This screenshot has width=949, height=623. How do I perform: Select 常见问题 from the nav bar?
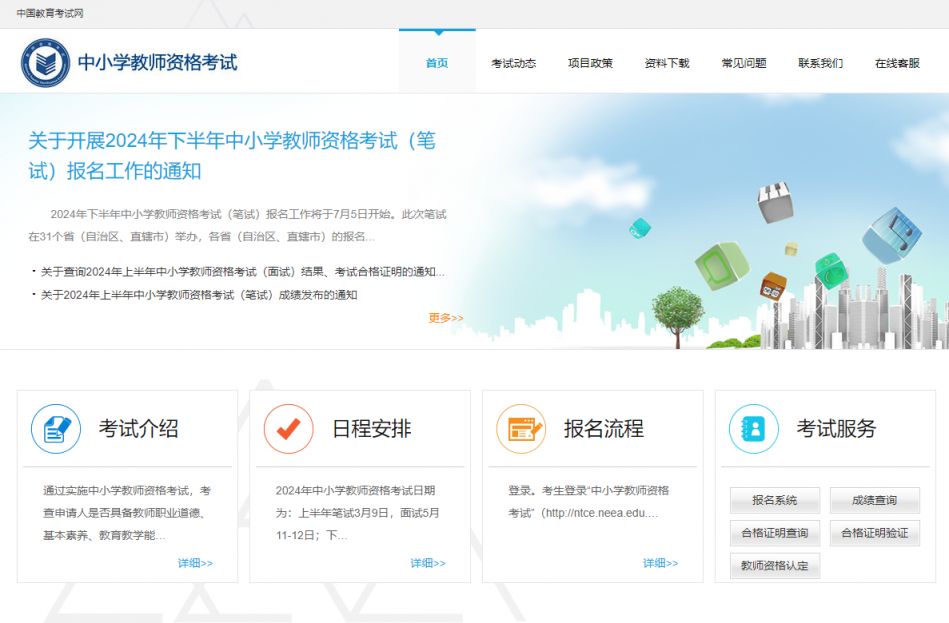[744, 63]
